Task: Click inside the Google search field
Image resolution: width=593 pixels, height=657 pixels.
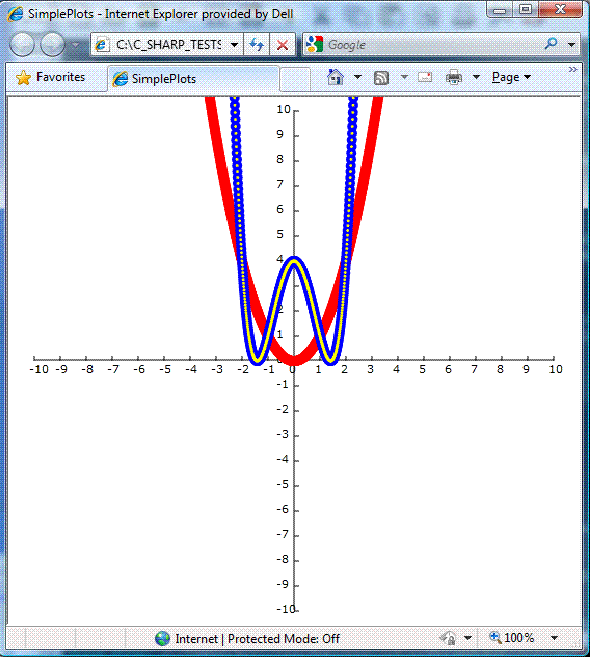Action: (x=432, y=44)
